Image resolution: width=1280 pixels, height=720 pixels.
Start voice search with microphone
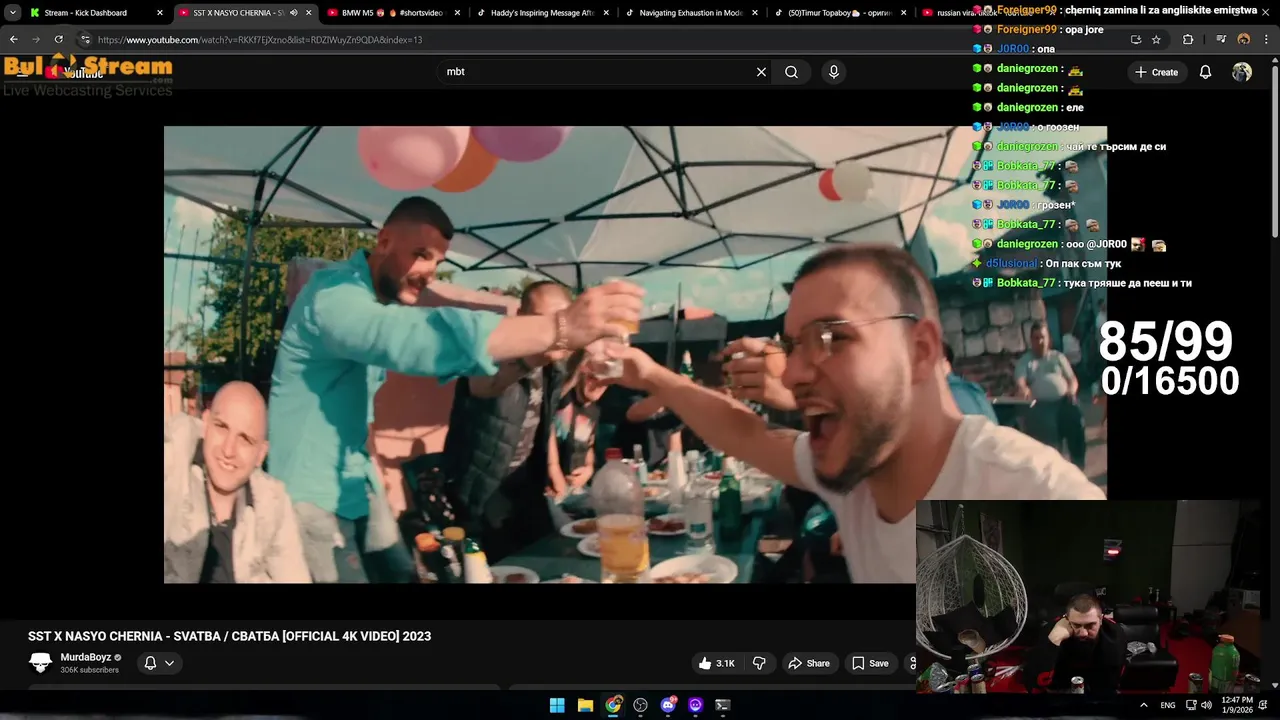(833, 72)
